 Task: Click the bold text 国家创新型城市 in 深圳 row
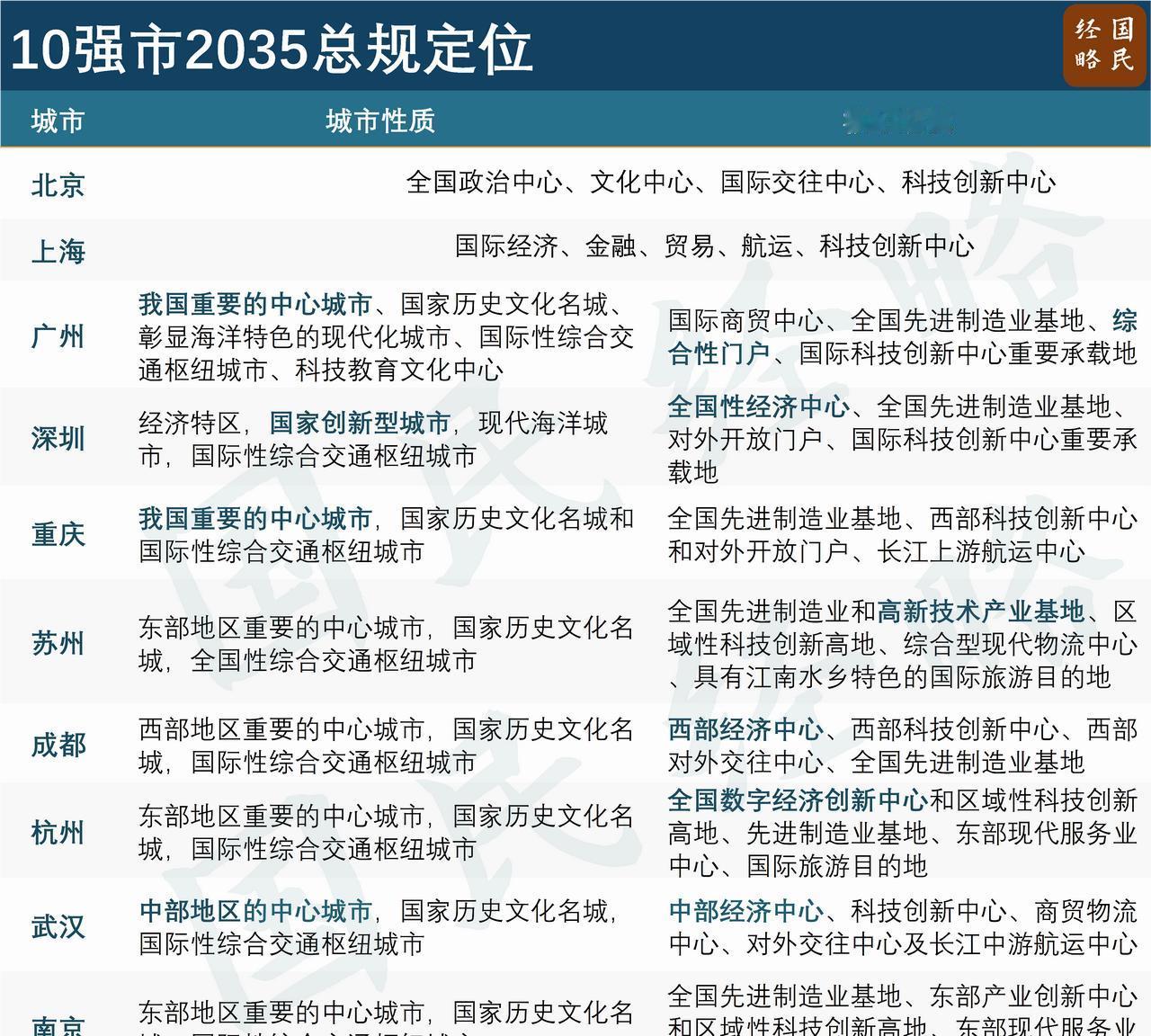coord(359,420)
